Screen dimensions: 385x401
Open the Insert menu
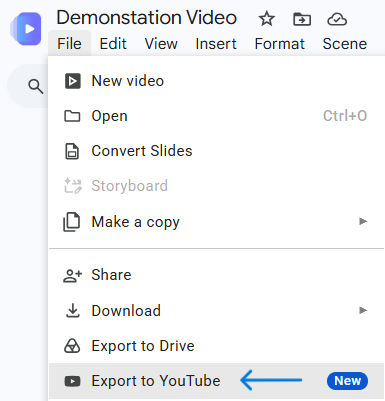tap(216, 44)
